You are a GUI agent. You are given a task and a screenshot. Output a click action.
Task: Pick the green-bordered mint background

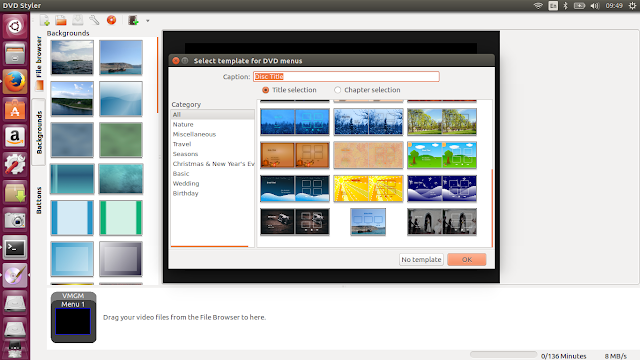coord(121,218)
